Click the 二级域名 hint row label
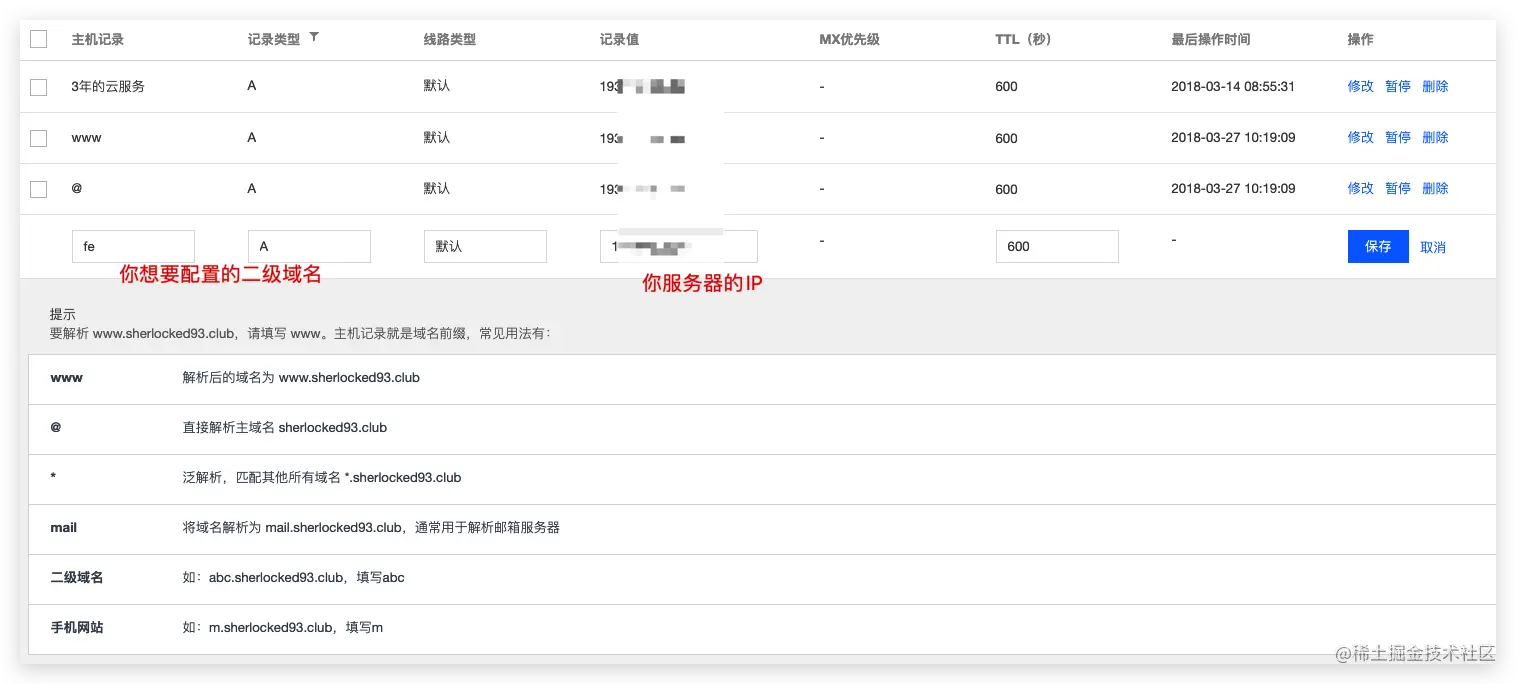 (77, 577)
